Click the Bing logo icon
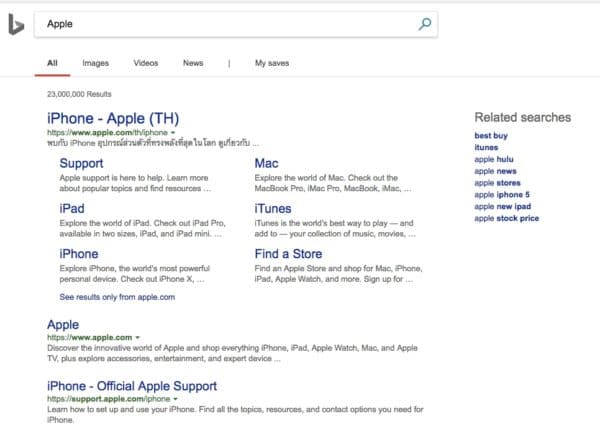The height and width of the screenshot is (432, 600). (16, 24)
